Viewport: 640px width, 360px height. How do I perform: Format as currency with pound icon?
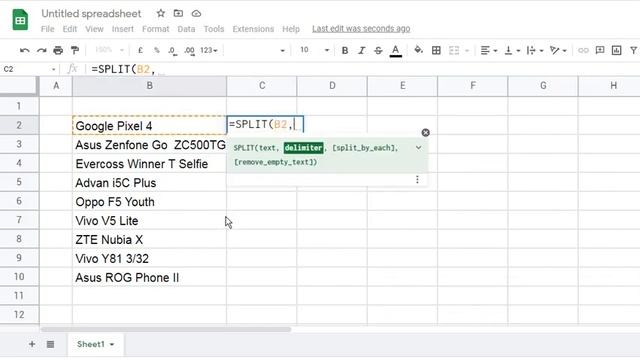click(x=140, y=50)
